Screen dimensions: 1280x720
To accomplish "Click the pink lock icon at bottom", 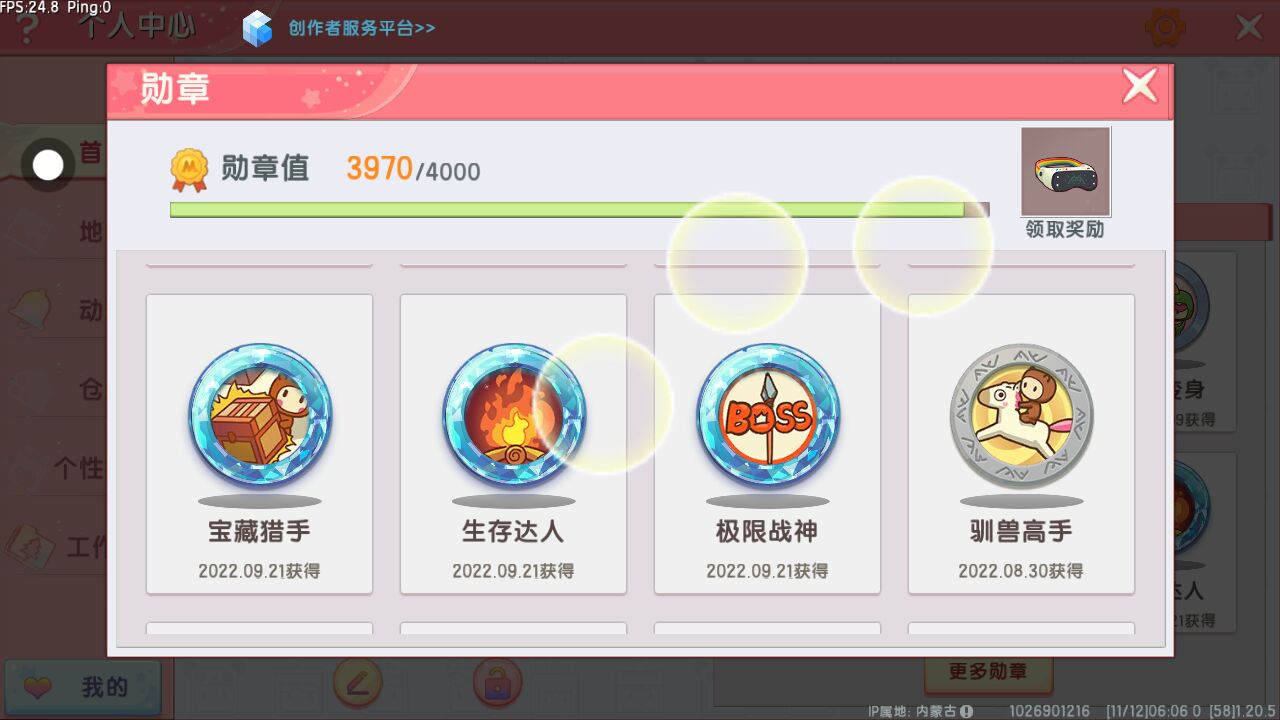I will pos(497,684).
